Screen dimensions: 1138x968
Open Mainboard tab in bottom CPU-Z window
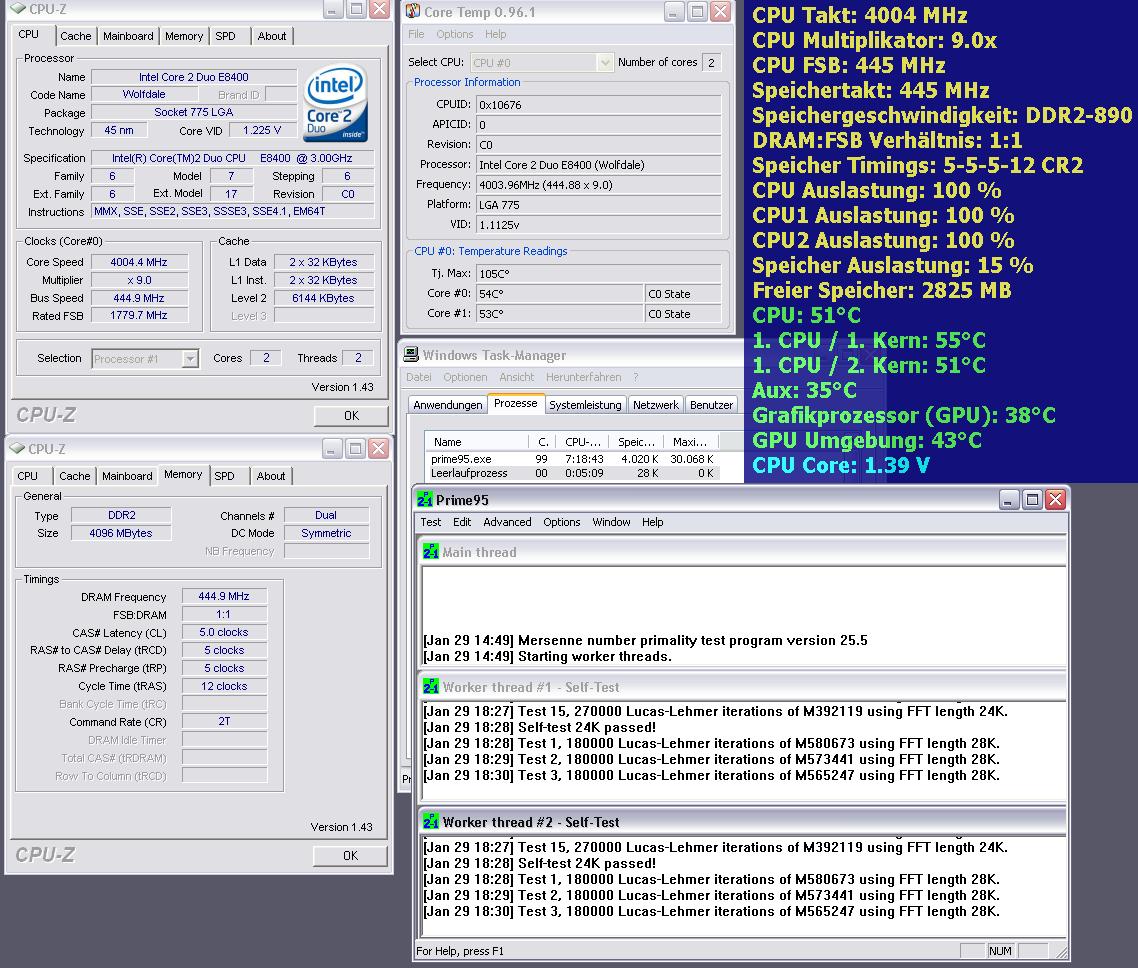point(127,476)
